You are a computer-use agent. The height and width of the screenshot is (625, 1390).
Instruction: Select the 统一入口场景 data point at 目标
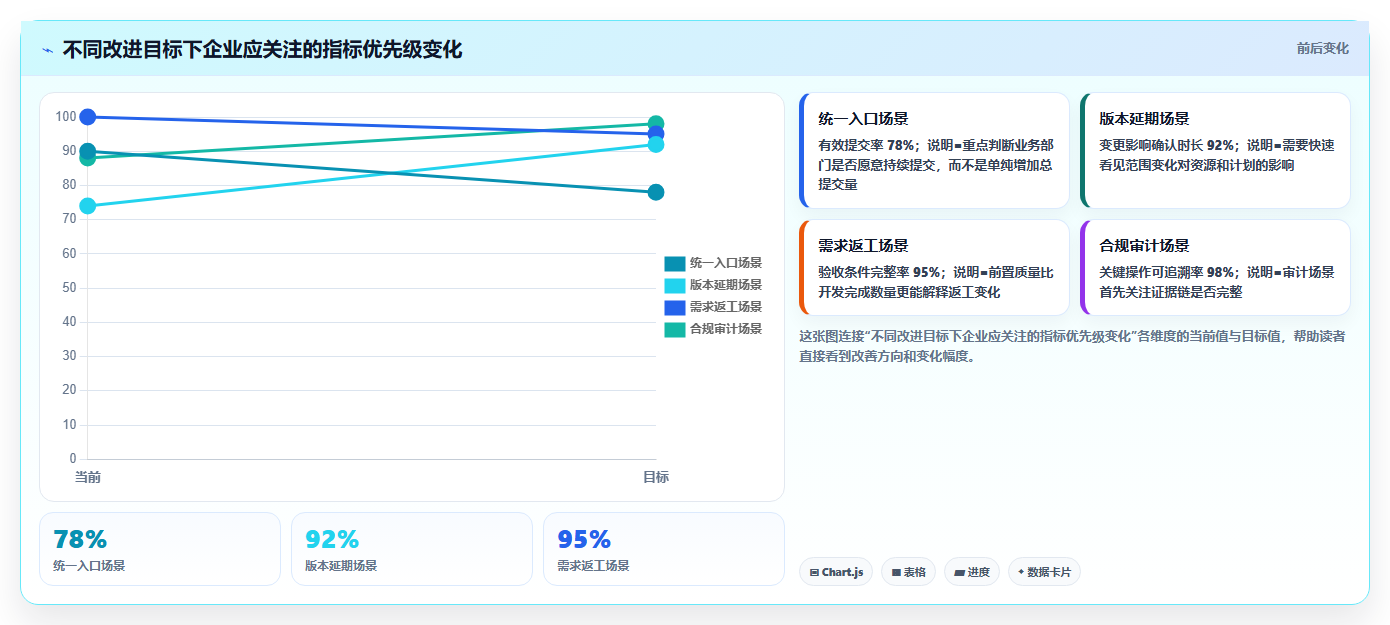656,192
